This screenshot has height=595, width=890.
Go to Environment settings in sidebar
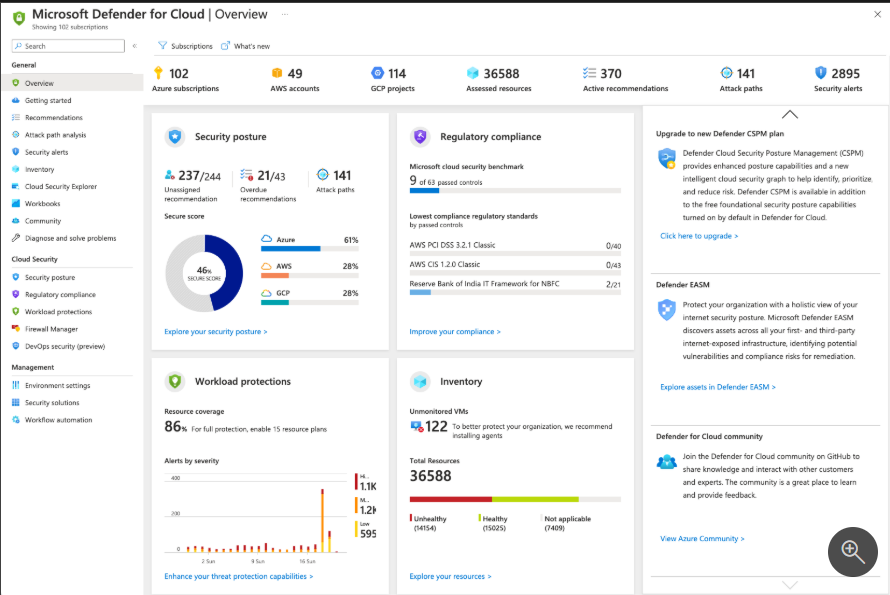coord(57,385)
